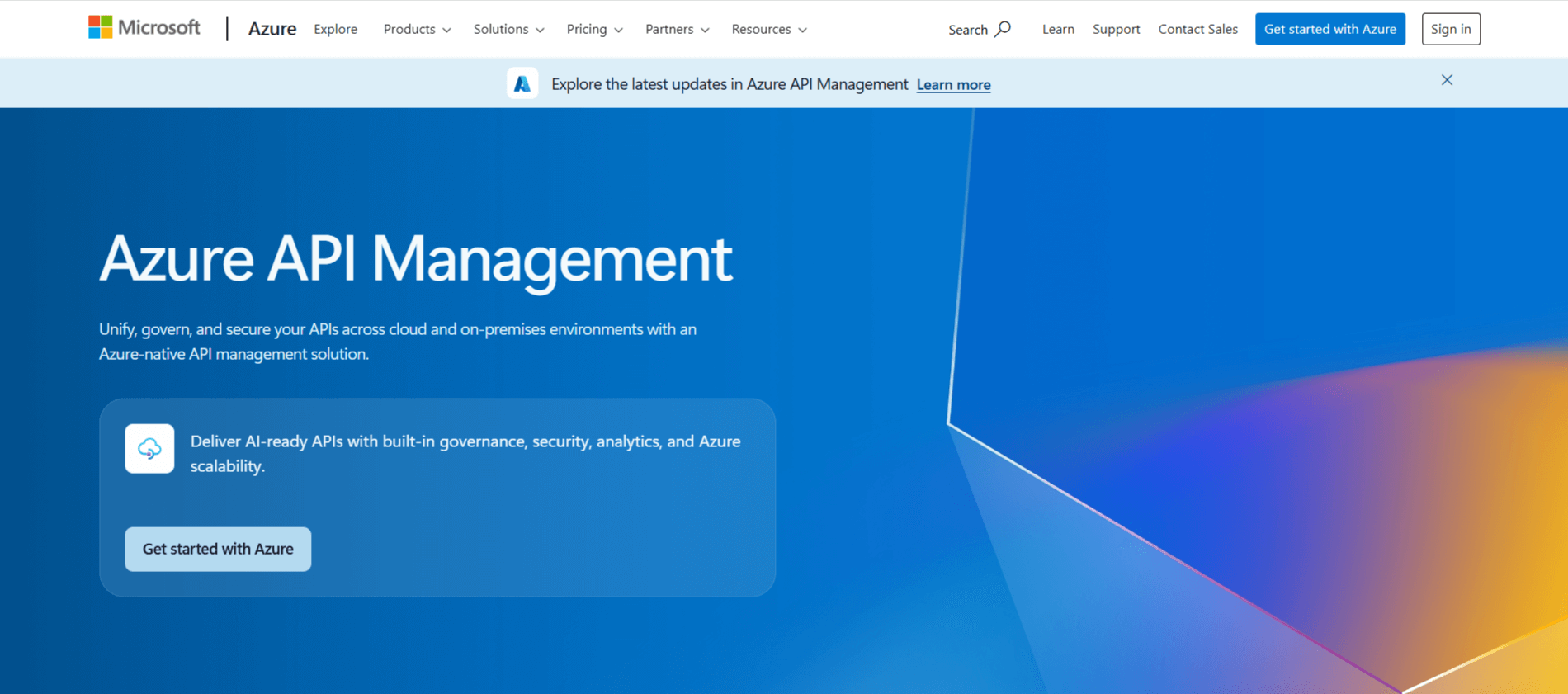This screenshot has height=694, width=1568.
Task: Open the Learn link
Action: click(1058, 29)
